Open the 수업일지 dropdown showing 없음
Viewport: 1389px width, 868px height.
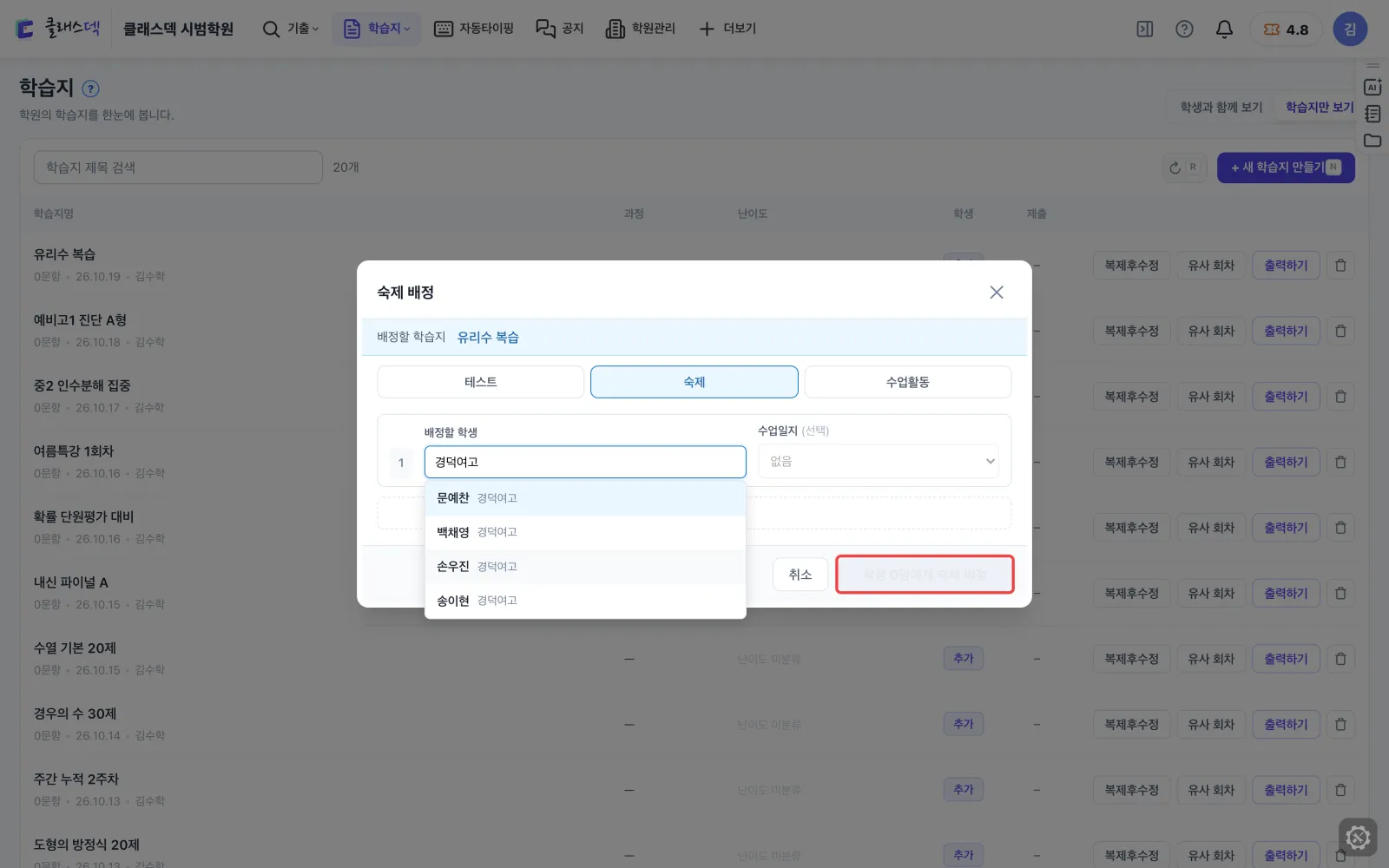(879, 462)
